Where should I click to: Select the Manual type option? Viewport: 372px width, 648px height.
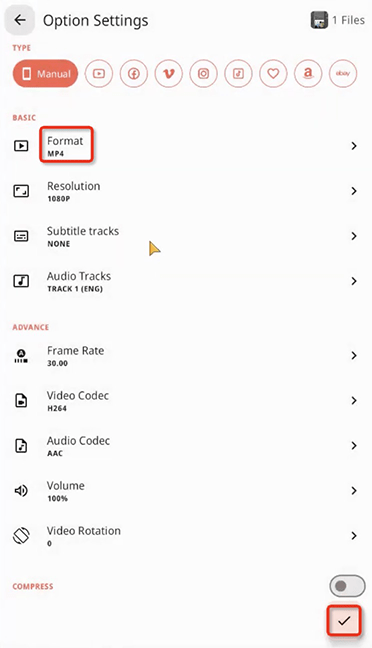pyautogui.click(x=45, y=74)
